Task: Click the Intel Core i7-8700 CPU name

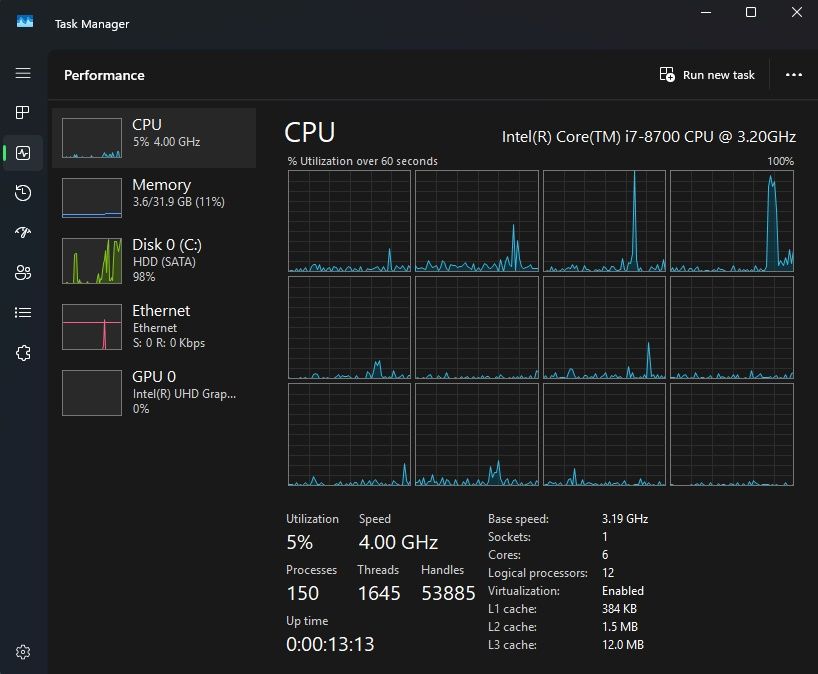Action: (648, 137)
